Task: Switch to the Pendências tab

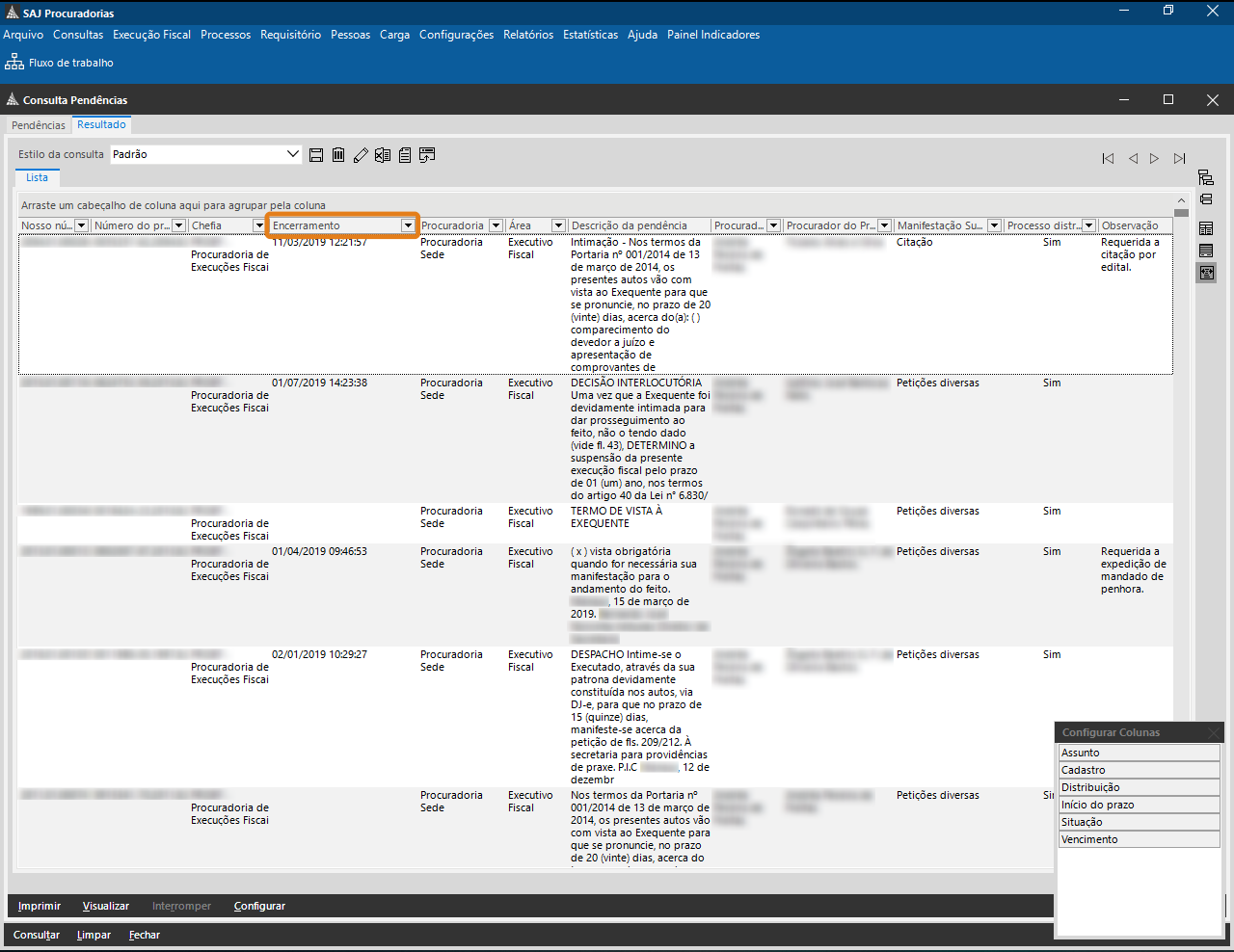Action: 39,125
